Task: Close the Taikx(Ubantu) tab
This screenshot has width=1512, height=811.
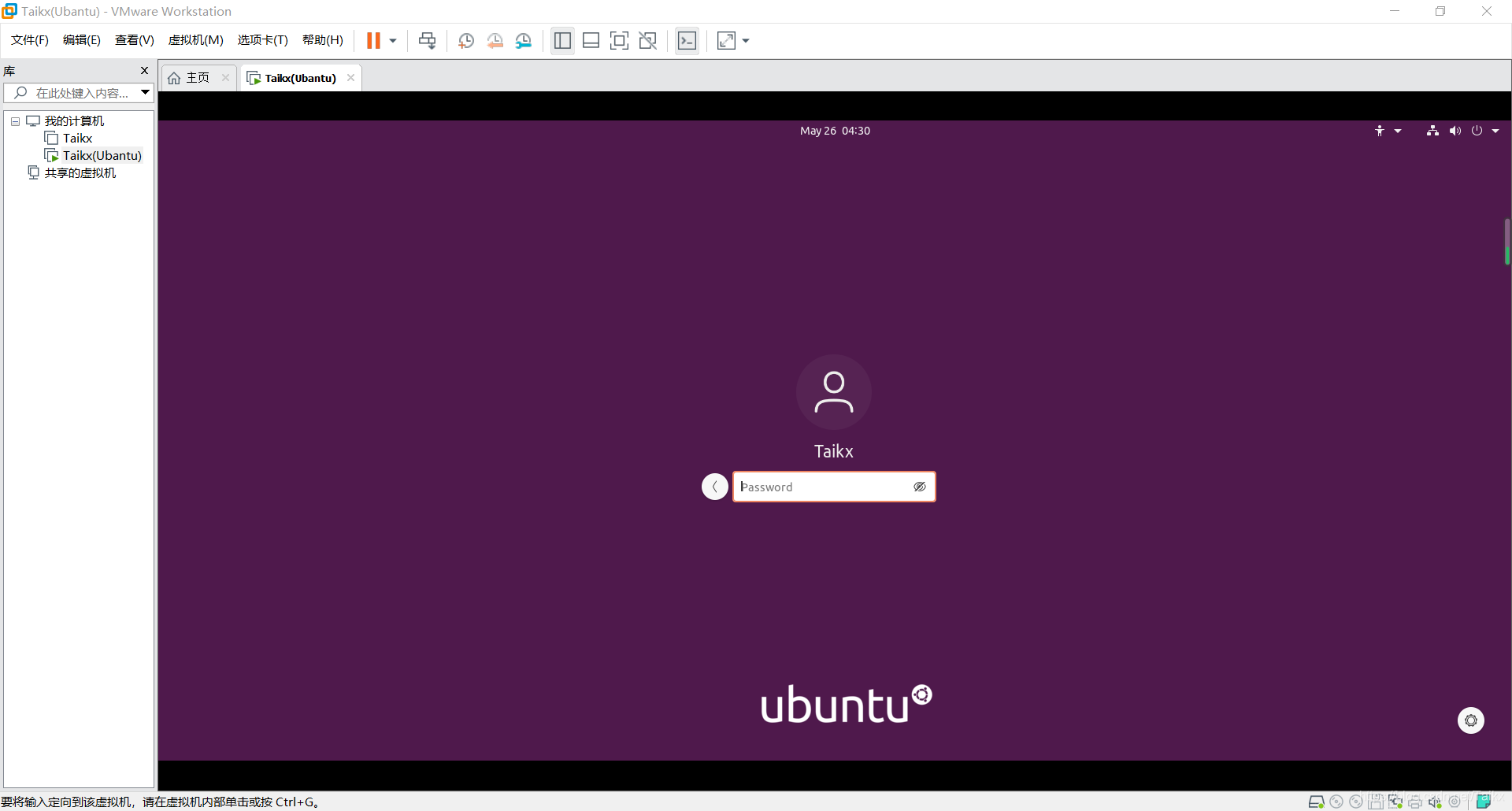Action: (350, 77)
